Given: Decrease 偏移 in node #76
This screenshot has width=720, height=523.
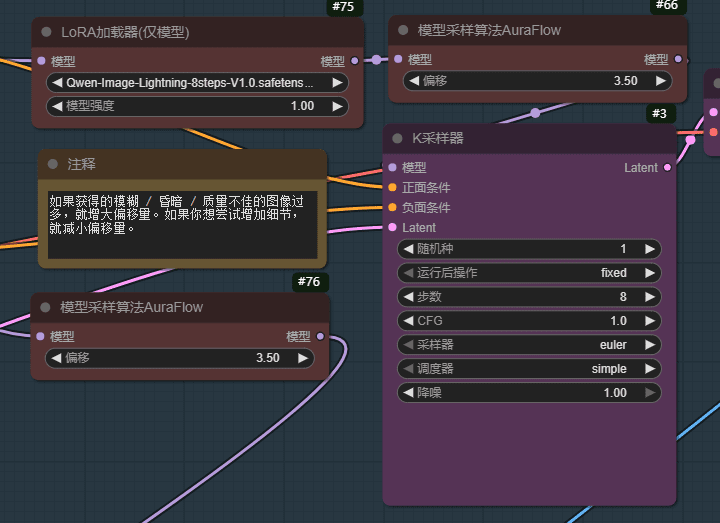Looking at the screenshot, I should (56, 358).
